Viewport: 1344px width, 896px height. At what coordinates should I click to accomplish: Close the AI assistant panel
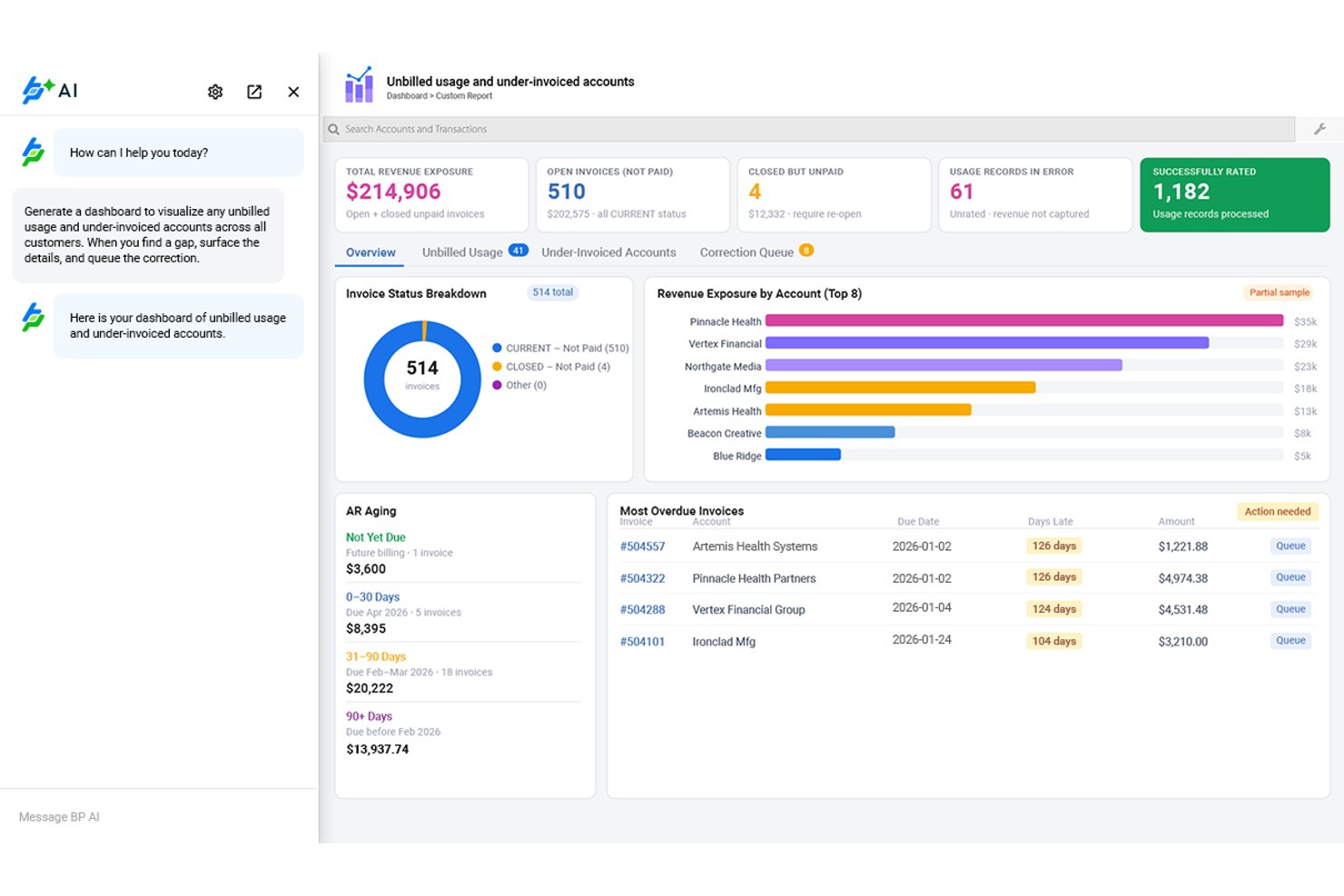293,92
